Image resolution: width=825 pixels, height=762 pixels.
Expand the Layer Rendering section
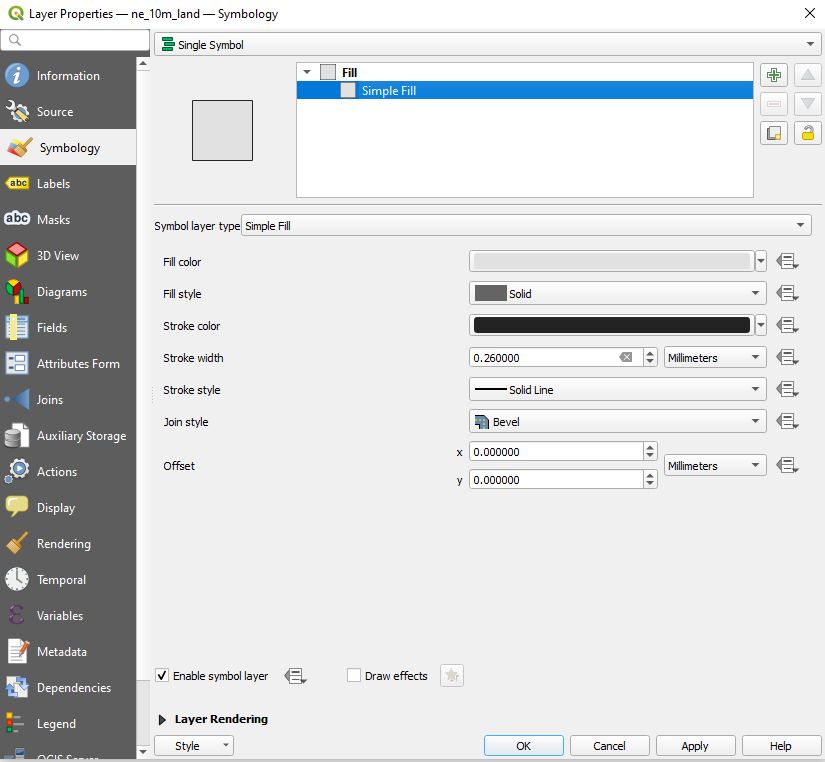point(162,719)
